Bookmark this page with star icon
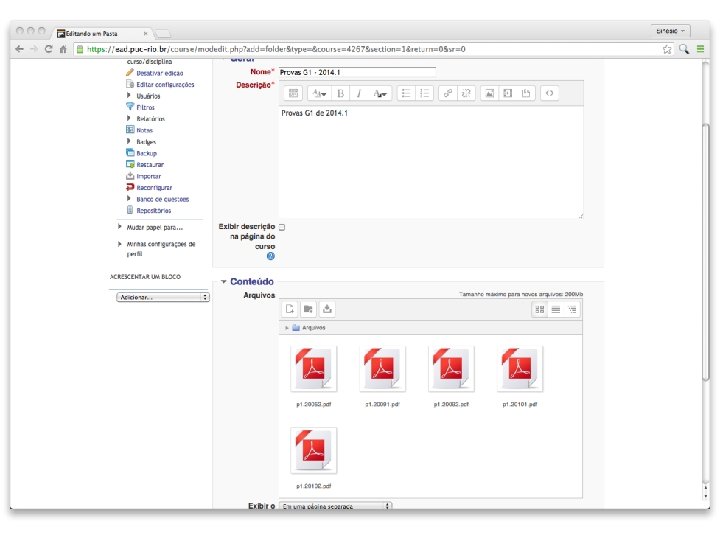This screenshot has height=540, width=720. click(x=667, y=49)
